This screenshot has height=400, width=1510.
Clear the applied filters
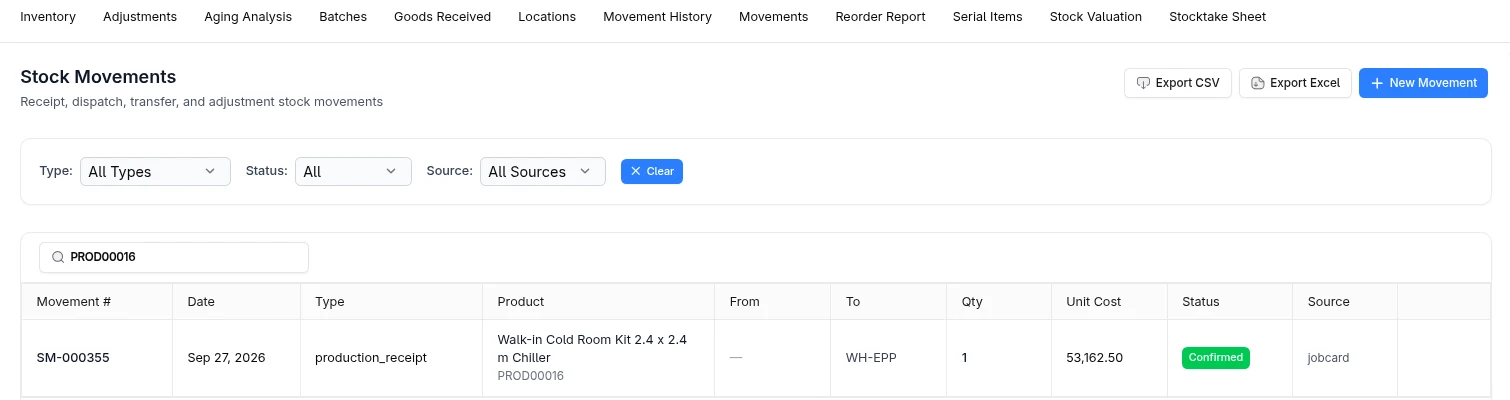652,171
